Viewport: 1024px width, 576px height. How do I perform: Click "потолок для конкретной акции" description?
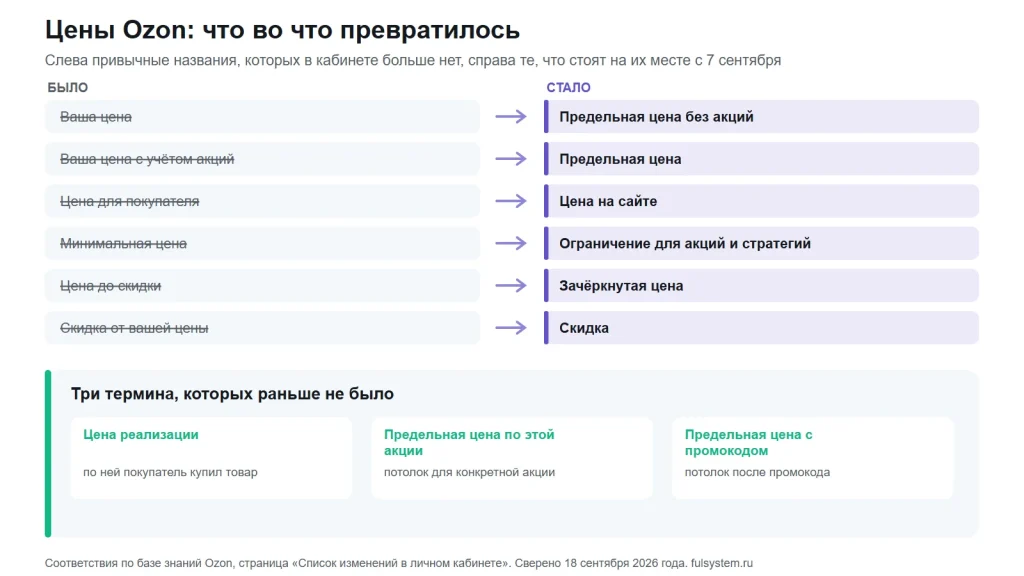[469, 472]
